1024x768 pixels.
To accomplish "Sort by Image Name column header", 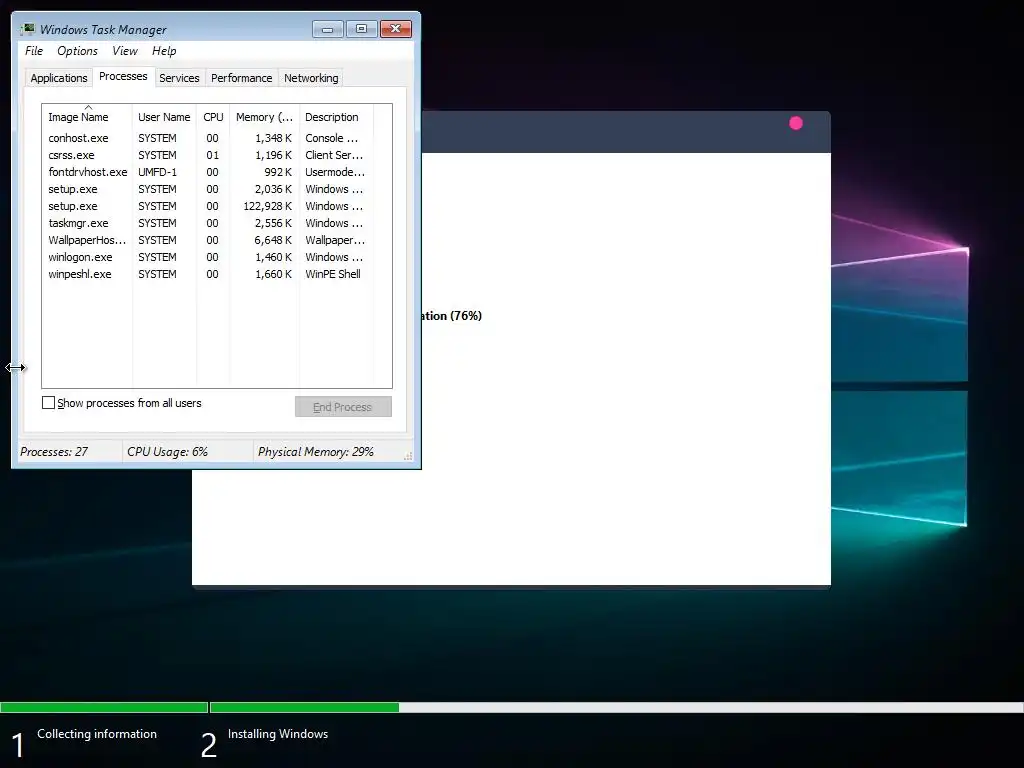I will [x=87, y=117].
